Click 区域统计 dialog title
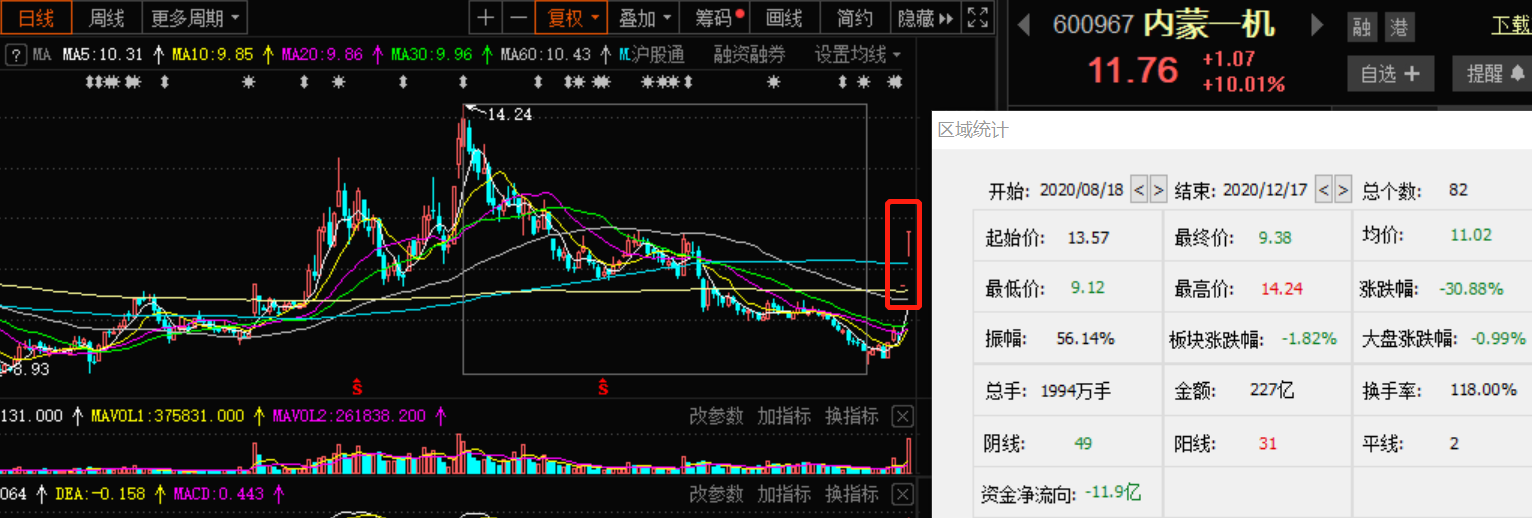The height and width of the screenshot is (518, 1532). point(973,130)
